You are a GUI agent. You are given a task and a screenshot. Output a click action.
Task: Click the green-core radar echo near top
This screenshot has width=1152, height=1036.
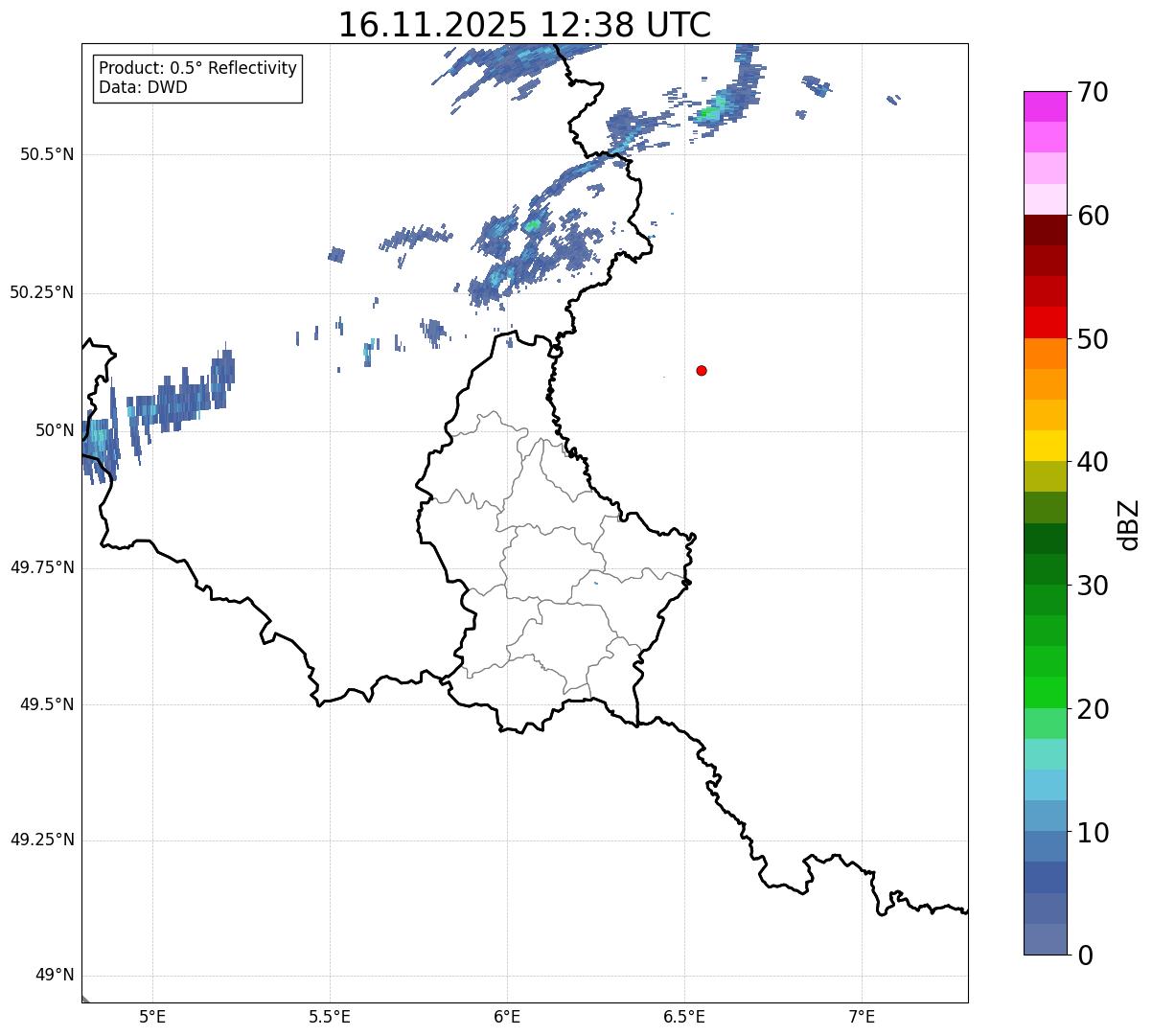click(708, 112)
